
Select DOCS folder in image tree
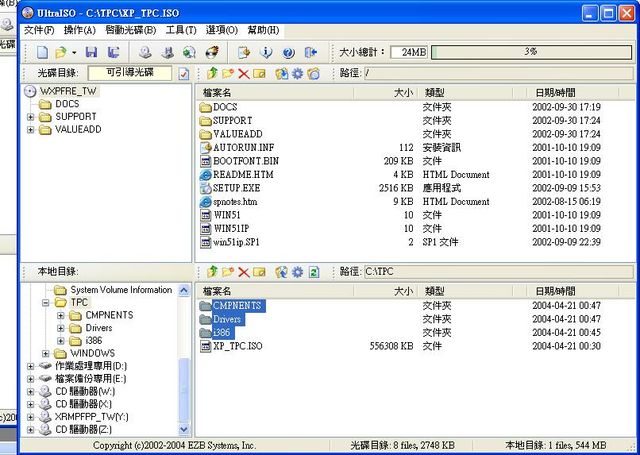pos(67,104)
